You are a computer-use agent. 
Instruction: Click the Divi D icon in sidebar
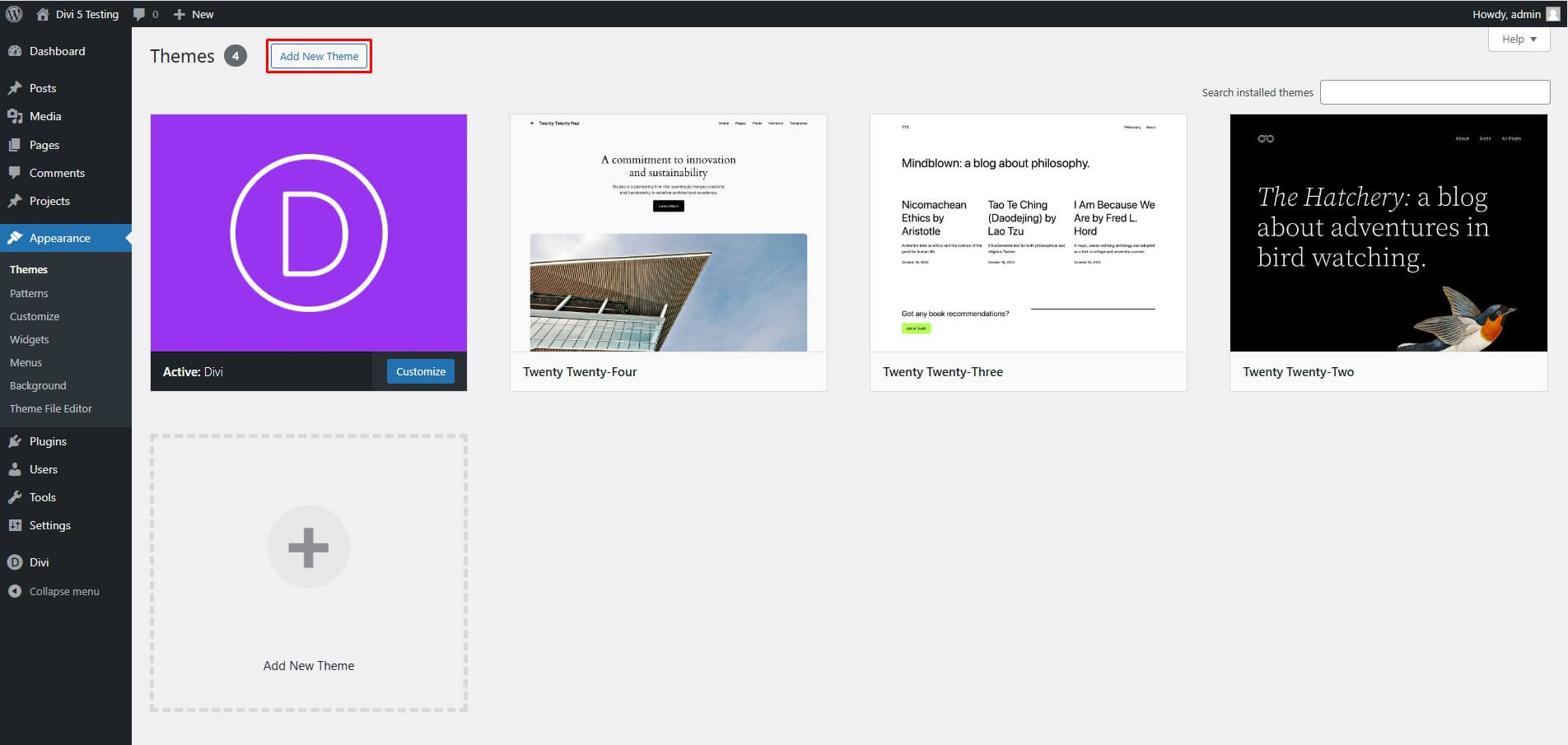pyautogui.click(x=15, y=562)
